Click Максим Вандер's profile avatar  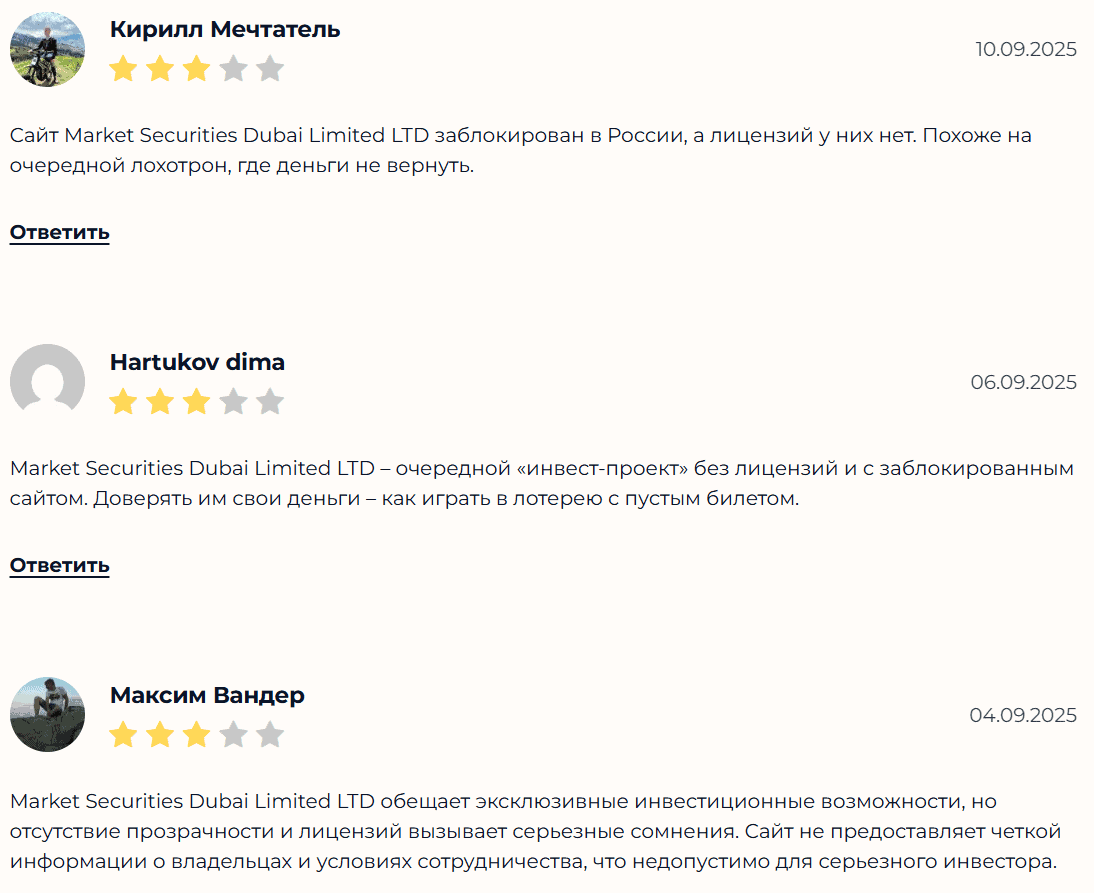pos(47,715)
